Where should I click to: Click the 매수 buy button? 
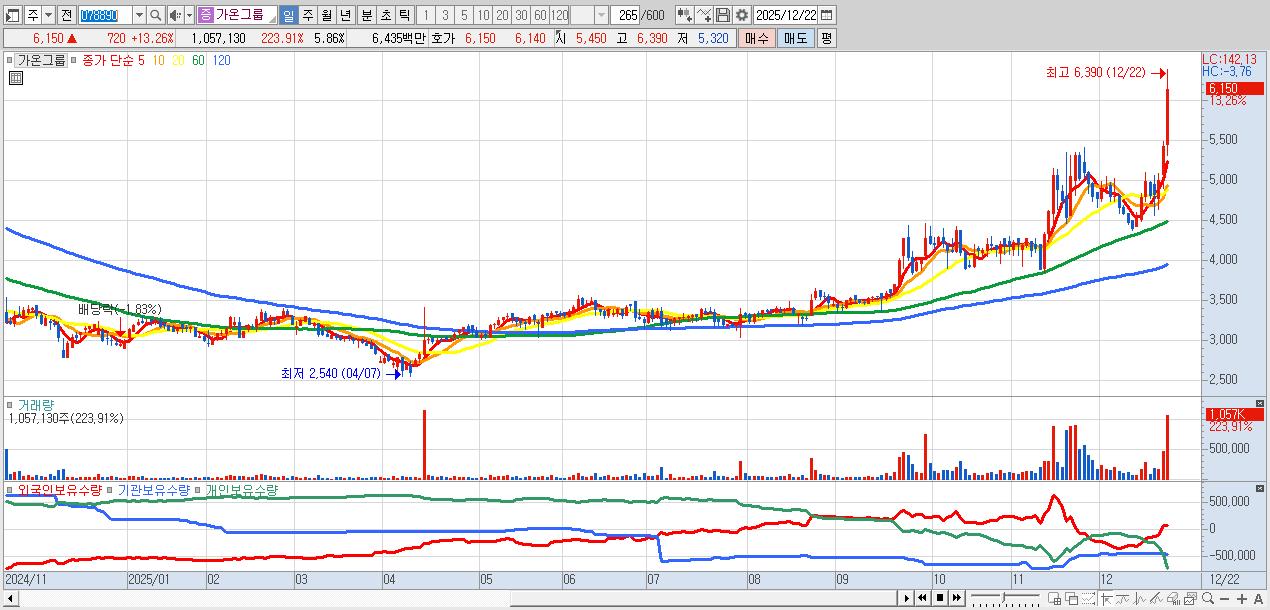point(757,38)
